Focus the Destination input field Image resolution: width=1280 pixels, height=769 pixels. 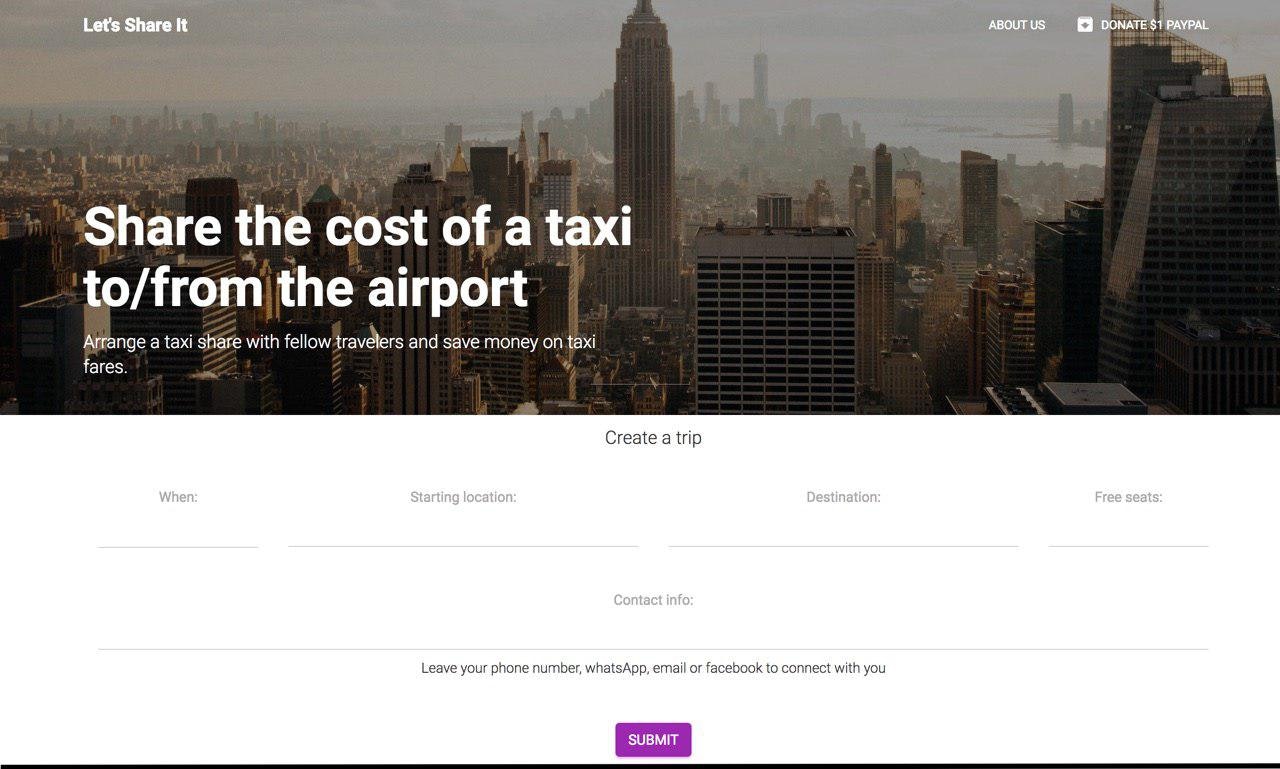pyautogui.click(x=843, y=531)
